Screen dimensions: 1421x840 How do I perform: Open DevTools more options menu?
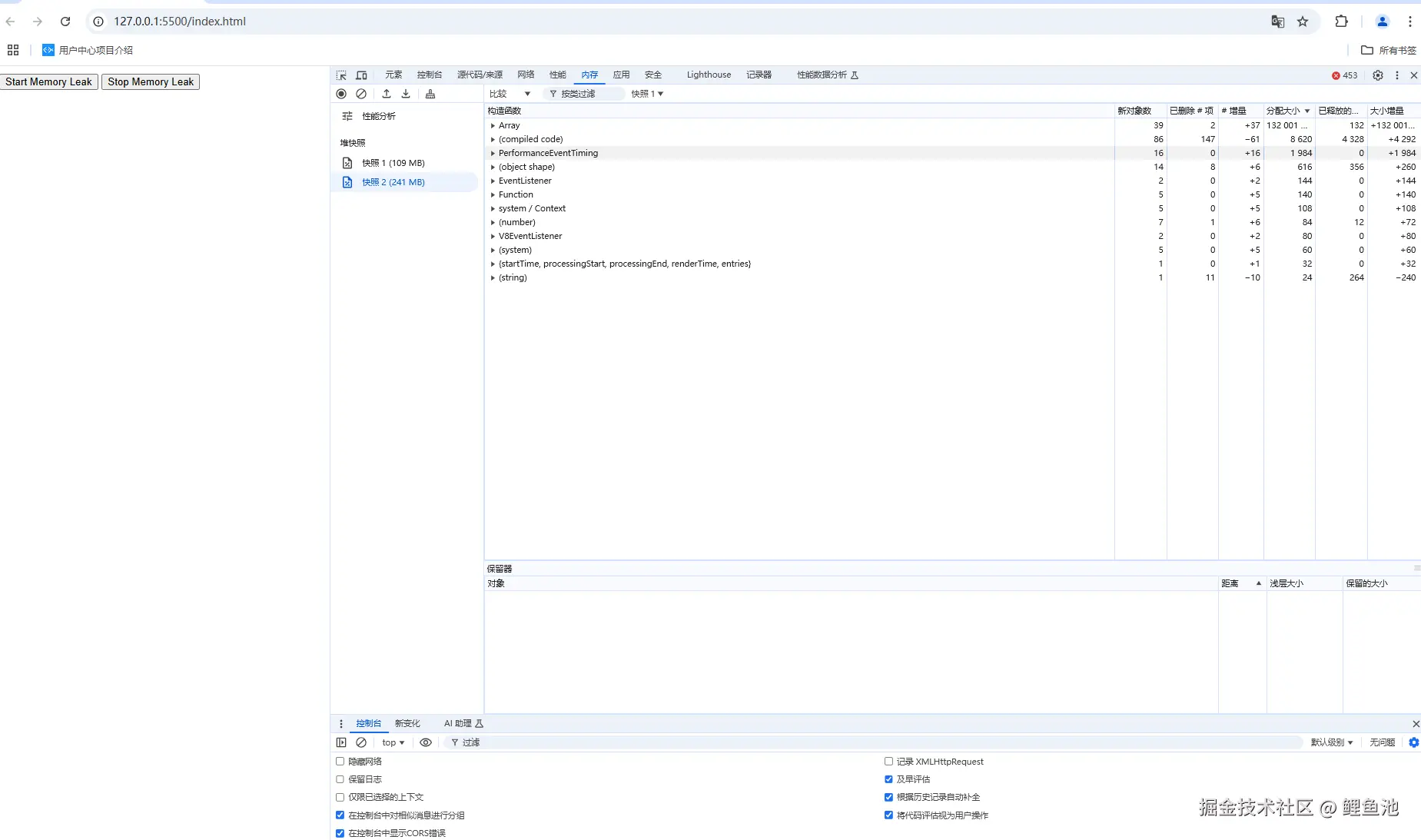pyautogui.click(x=1397, y=75)
